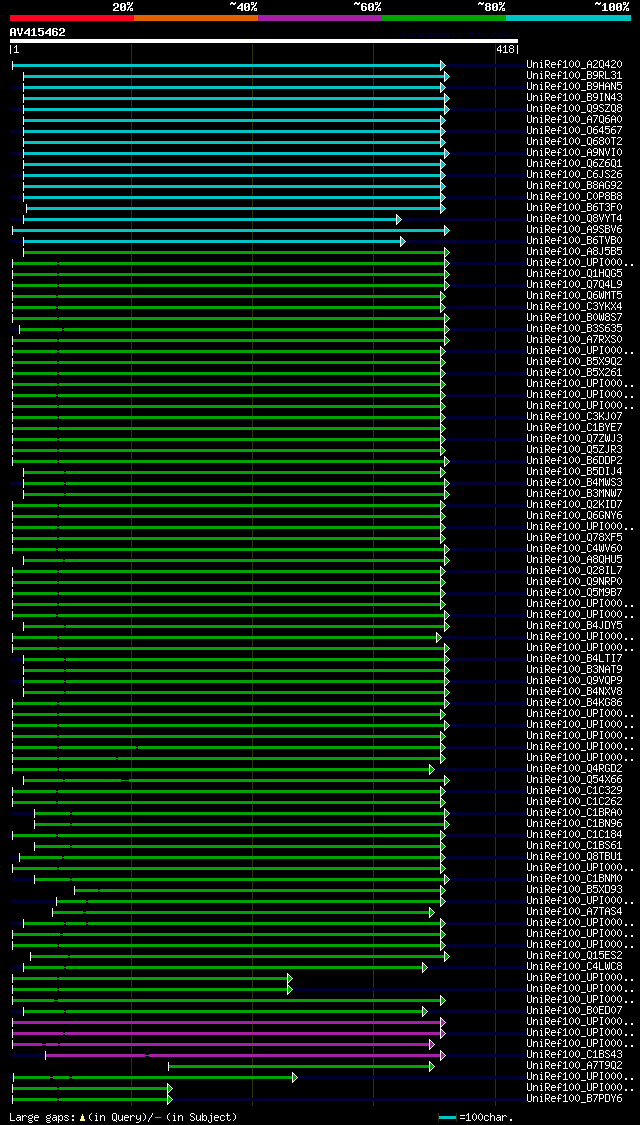Open hit UniRef100_B9RL31

tap(574, 75)
